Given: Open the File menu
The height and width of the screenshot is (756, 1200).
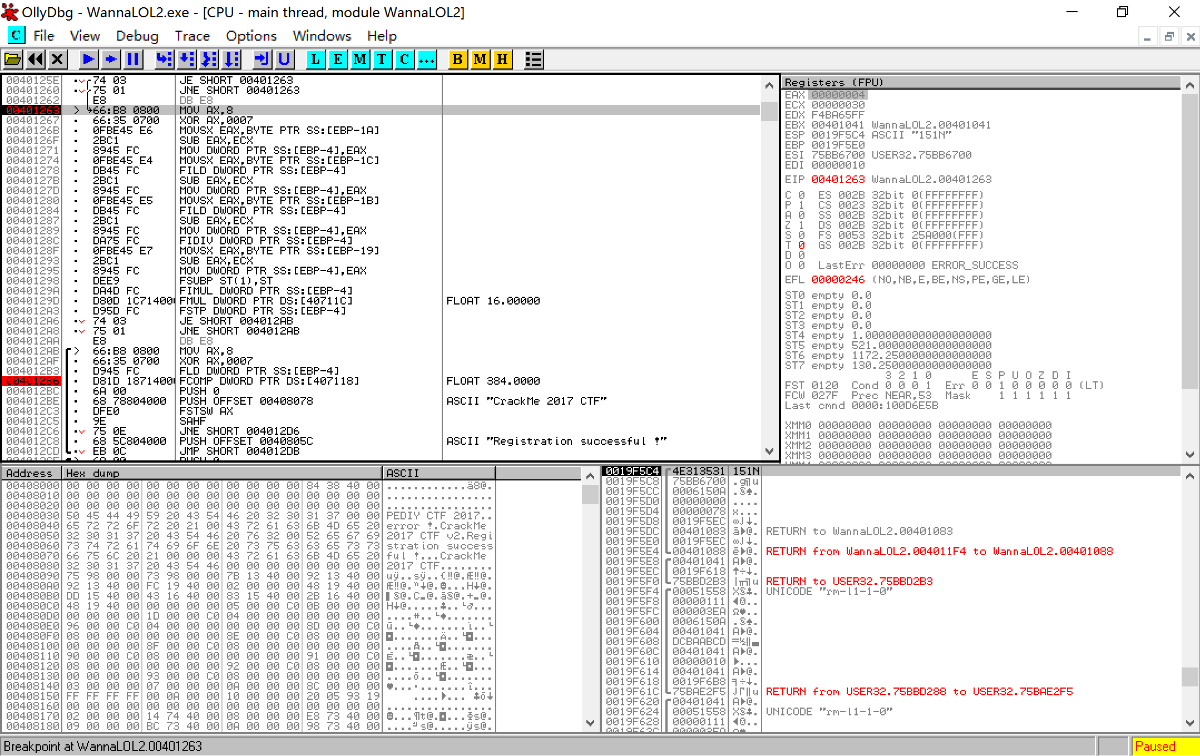Looking at the screenshot, I should (x=44, y=36).
